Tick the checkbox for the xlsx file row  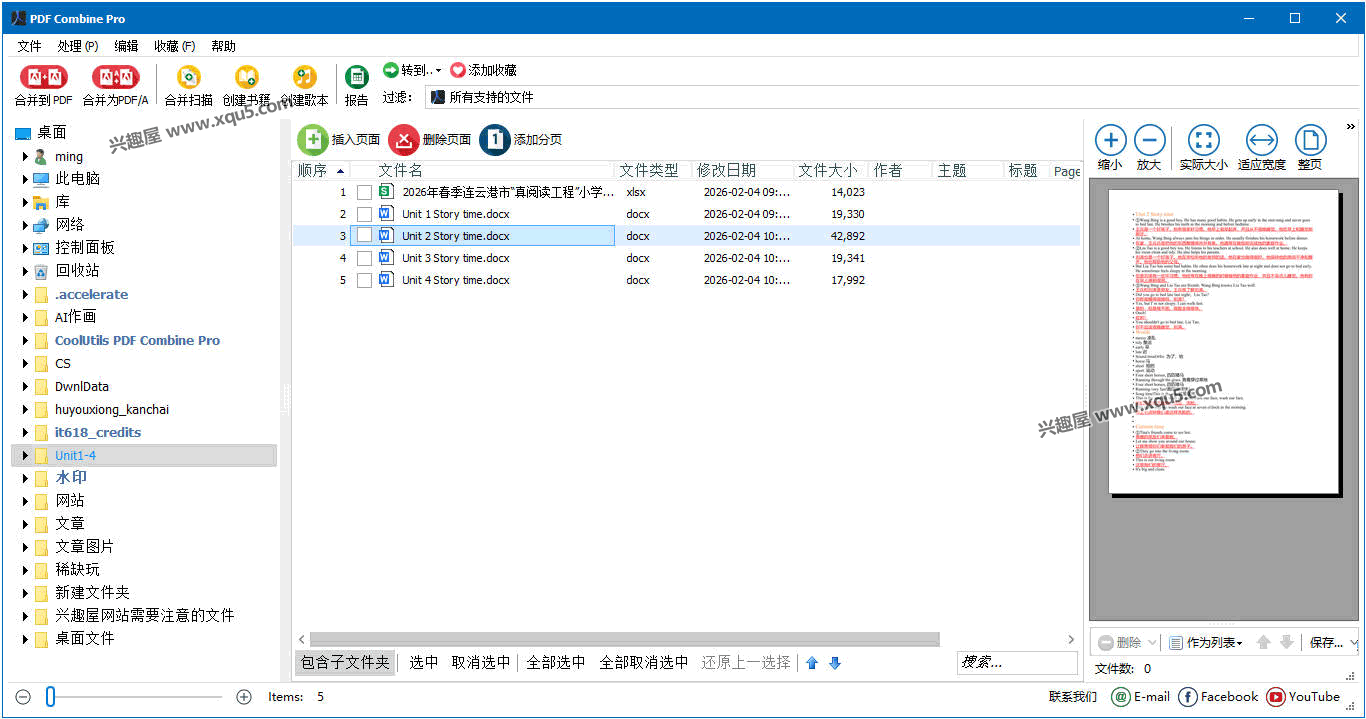point(364,192)
